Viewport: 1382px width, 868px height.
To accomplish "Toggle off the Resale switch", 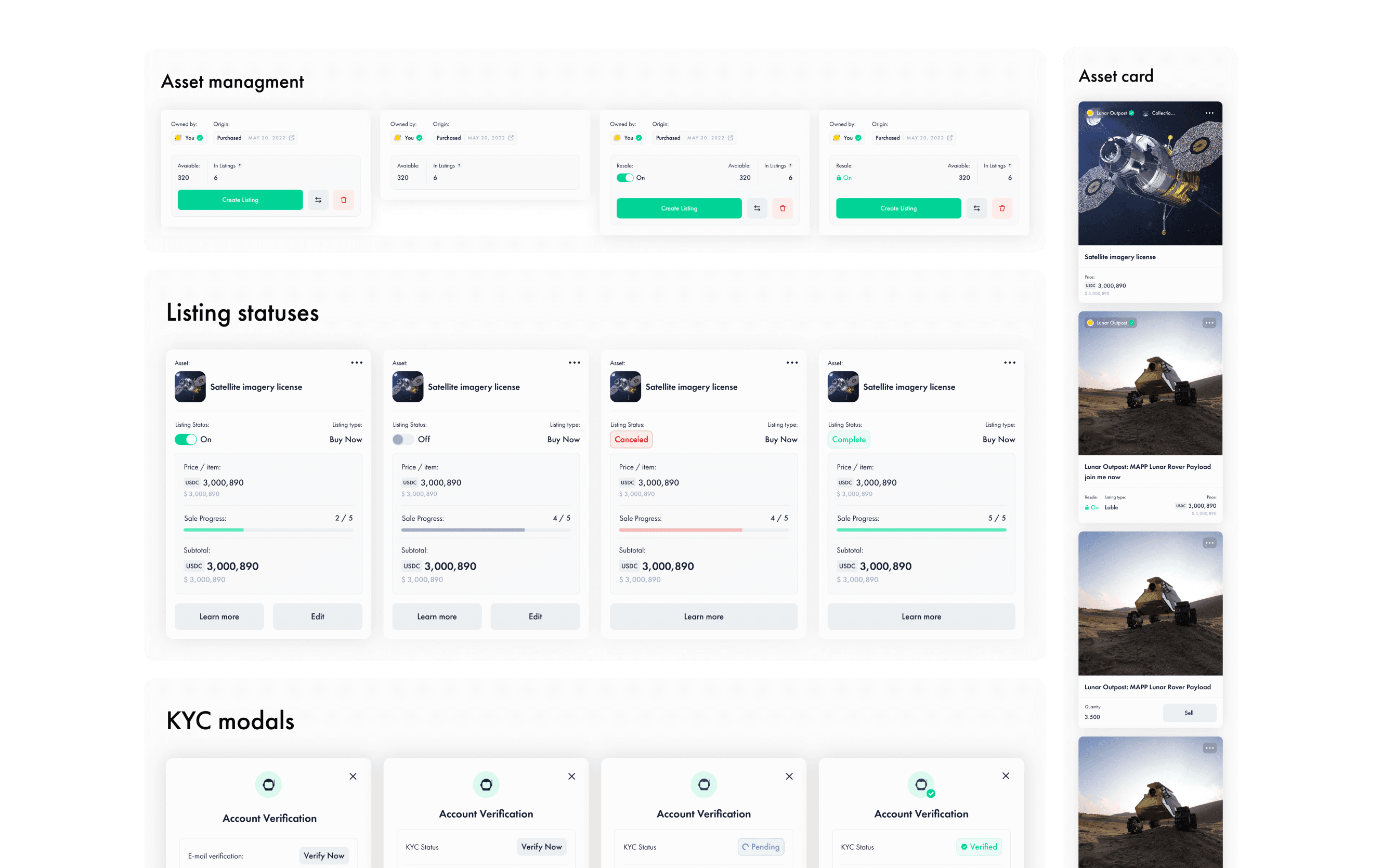I will tap(624, 178).
